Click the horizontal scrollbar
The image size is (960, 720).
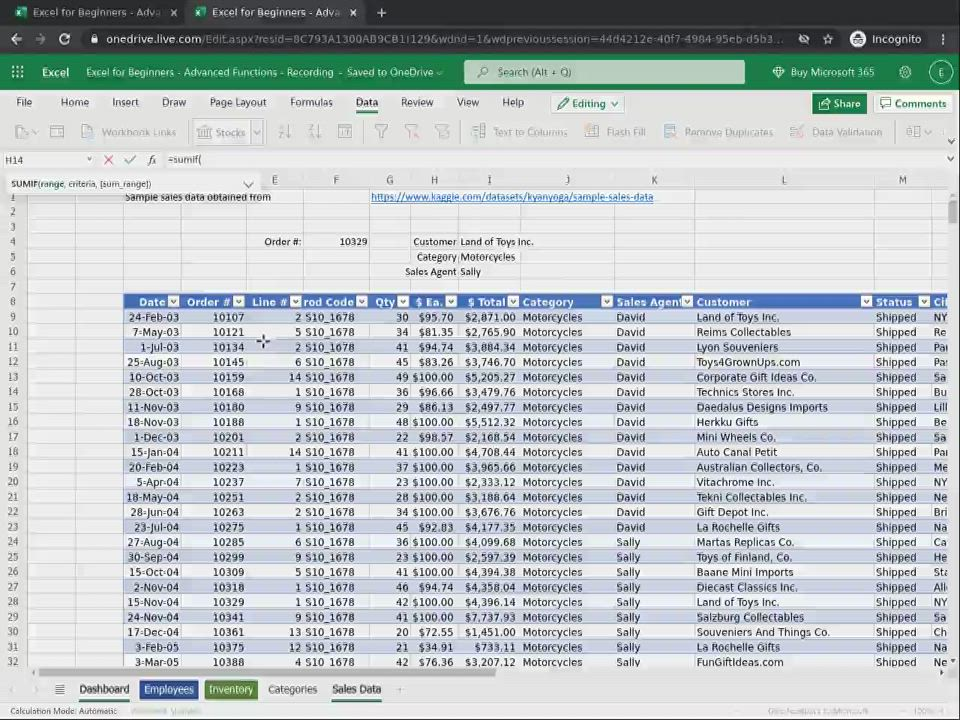click(266, 672)
